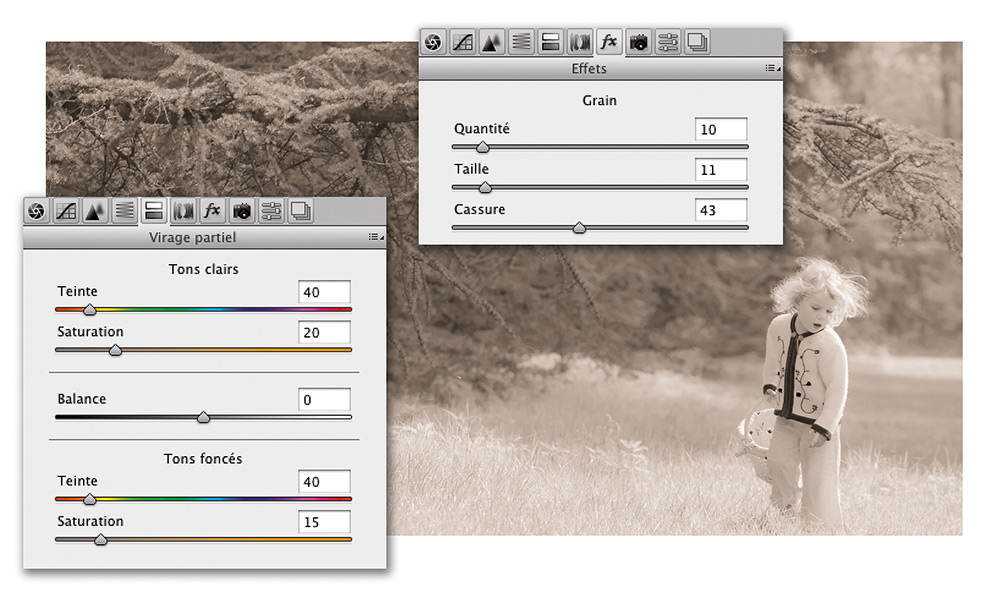Open HSL/Grayscale tab in Virage partiel panel
1000x595 pixels.
coord(125,211)
